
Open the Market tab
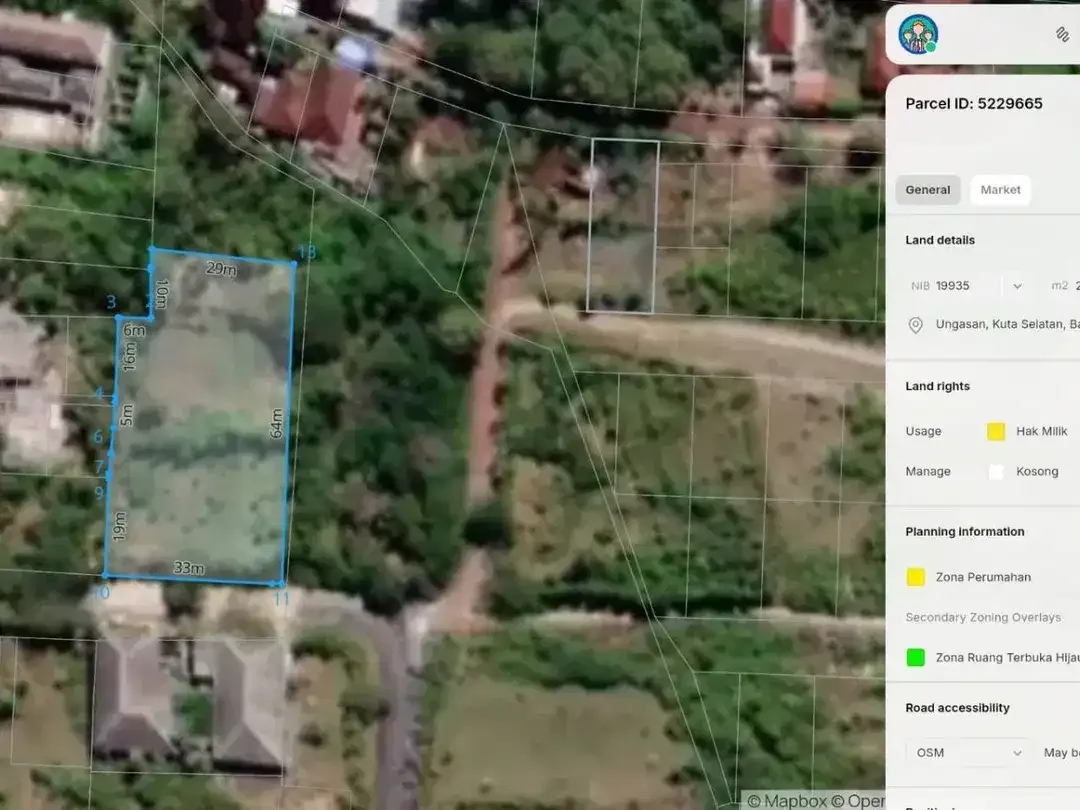click(1000, 190)
